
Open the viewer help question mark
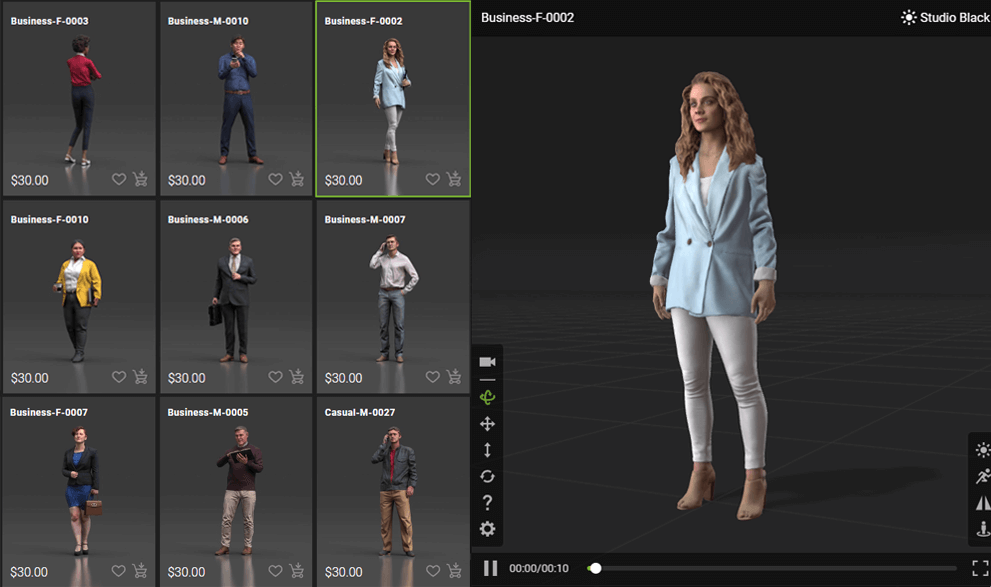pyautogui.click(x=487, y=502)
